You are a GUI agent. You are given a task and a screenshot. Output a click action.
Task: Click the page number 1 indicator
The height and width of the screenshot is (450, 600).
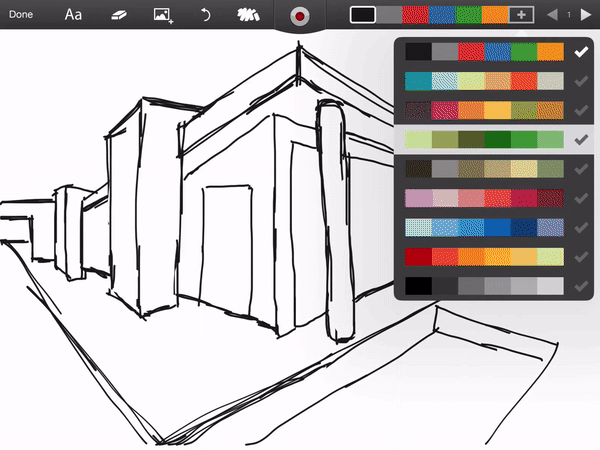click(x=569, y=15)
